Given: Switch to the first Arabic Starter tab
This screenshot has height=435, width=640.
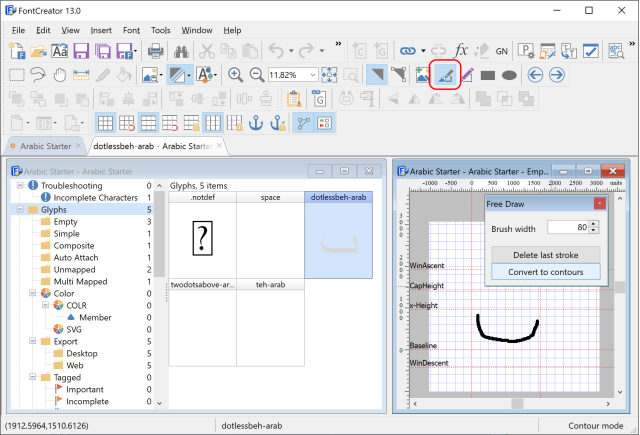Looking at the screenshot, I should (45, 146).
